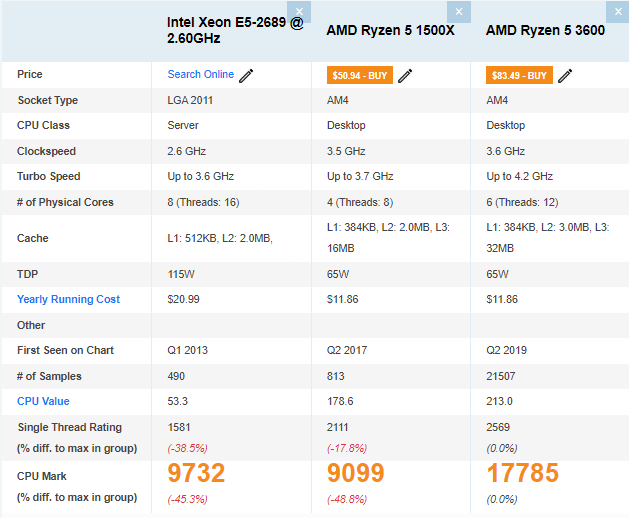Select the AMD Ryzen 5 3600 heading
This screenshot has width=629, height=518.
(x=545, y=30)
